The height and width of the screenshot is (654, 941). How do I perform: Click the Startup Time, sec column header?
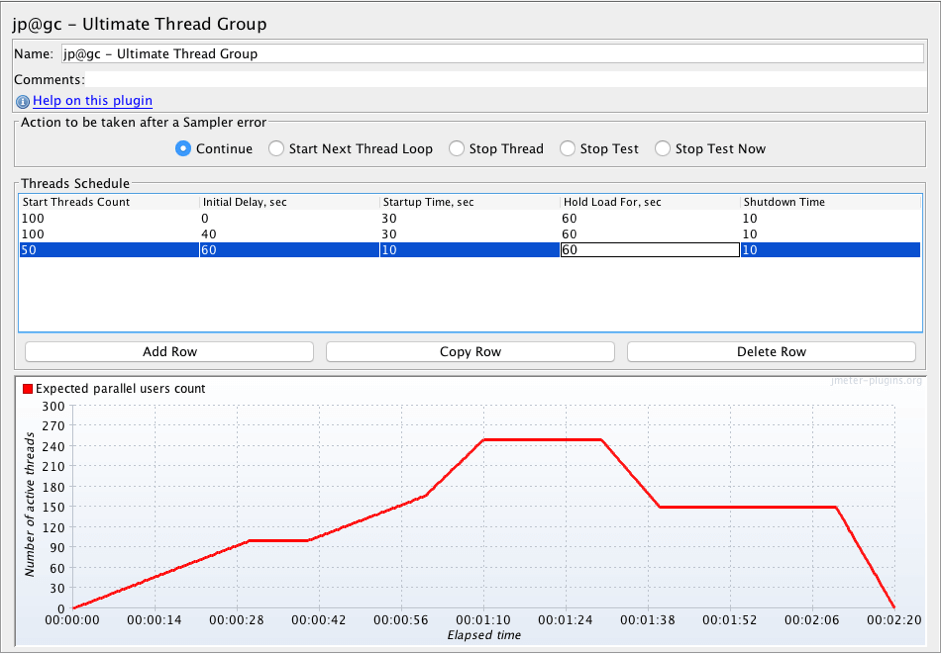pyautogui.click(x=470, y=202)
